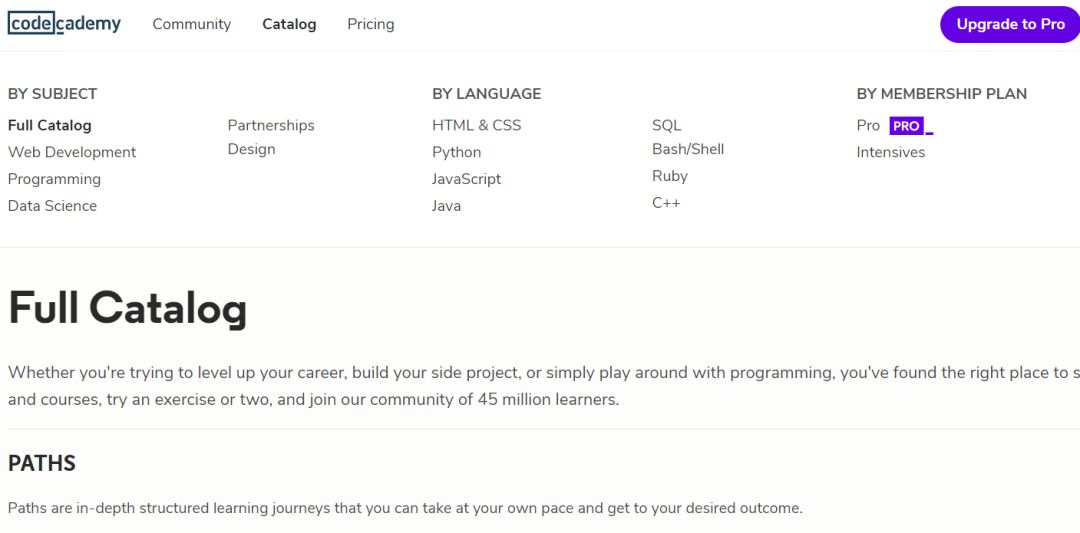Select the C++ language link
The image size is (1080, 533).
click(x=666, y=203)
